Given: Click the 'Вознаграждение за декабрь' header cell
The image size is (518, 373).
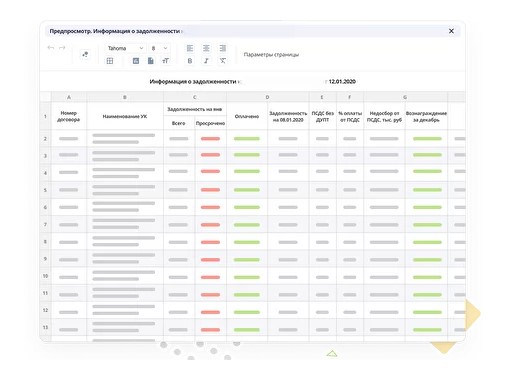Looking at the screenshot, I should (426, 116).
